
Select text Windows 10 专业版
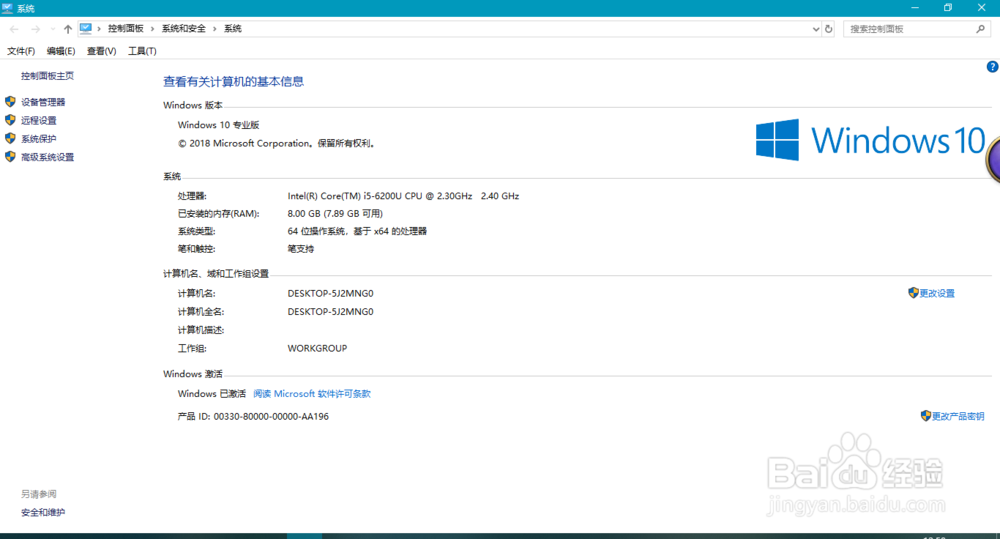click(218, 125)
